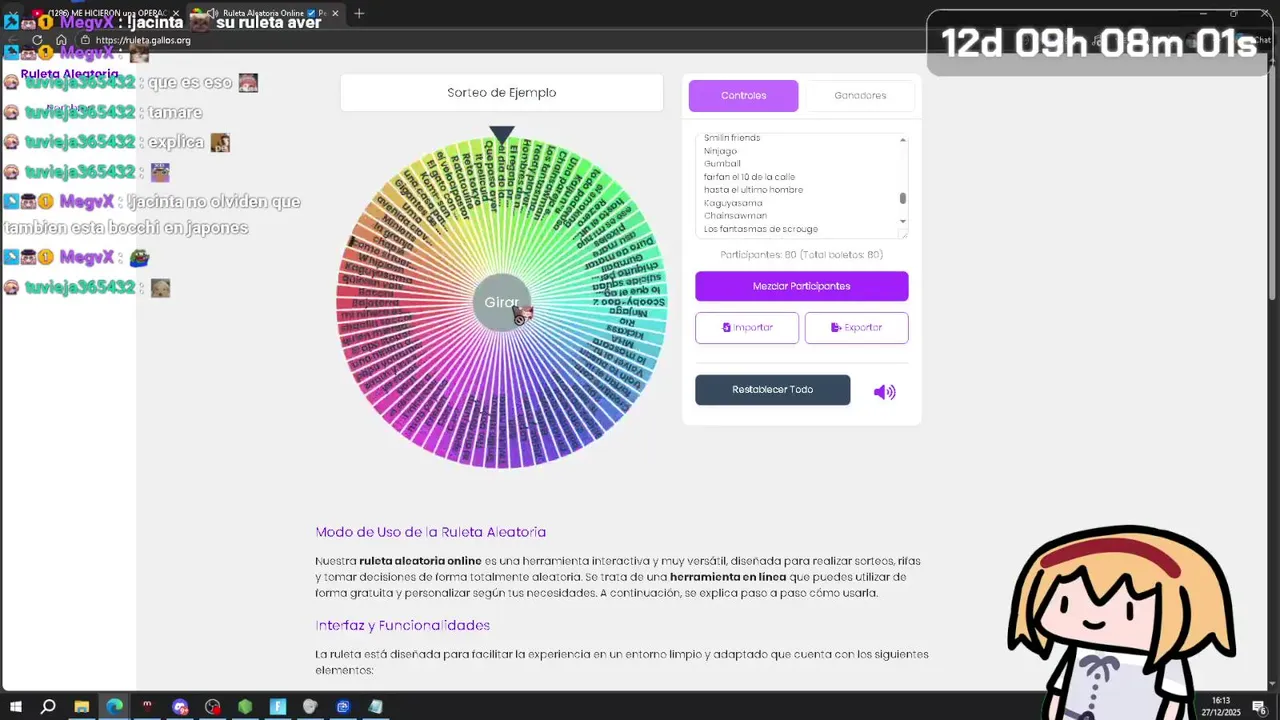Click the blue circular taskbar icon

coord(343,707)
